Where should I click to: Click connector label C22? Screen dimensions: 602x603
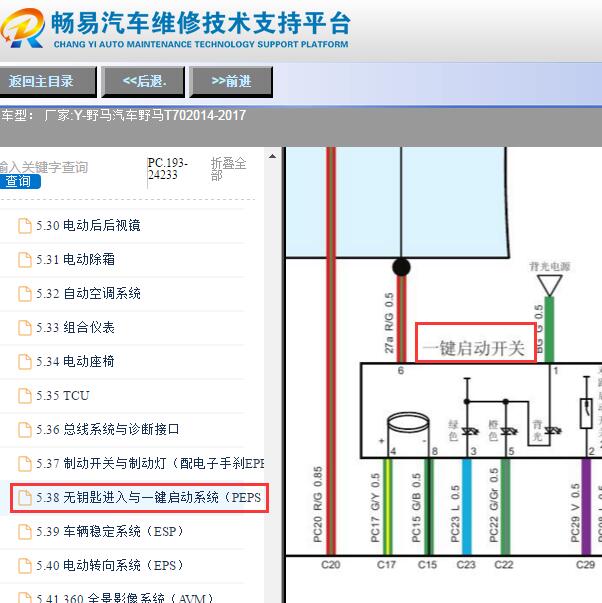point(504,565)
